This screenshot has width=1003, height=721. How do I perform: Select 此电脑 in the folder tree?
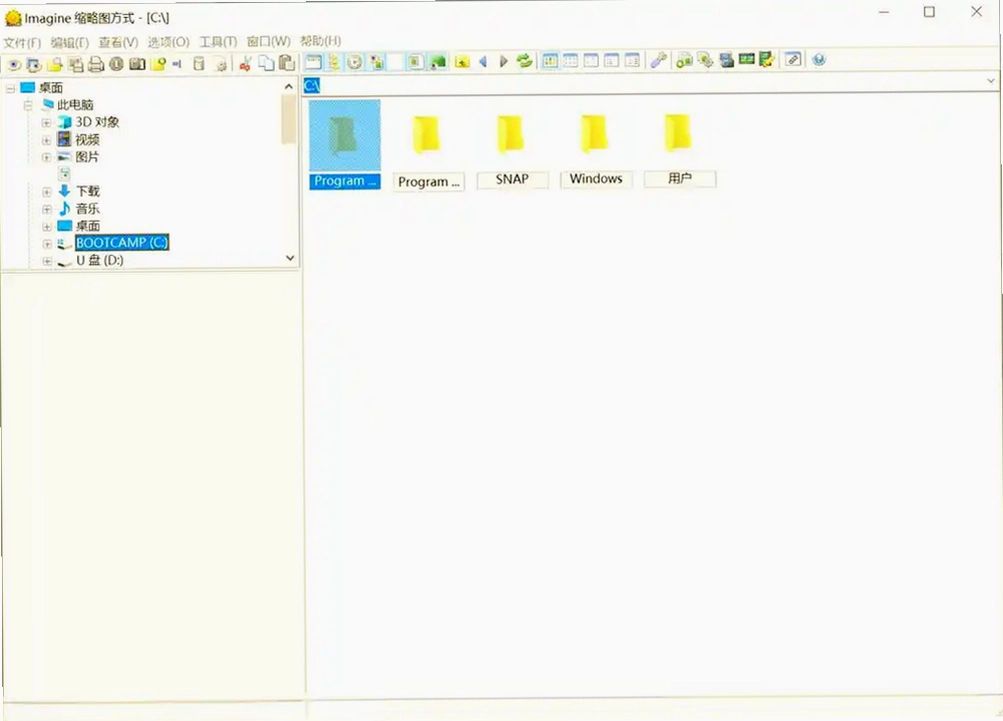click(75, 105)
